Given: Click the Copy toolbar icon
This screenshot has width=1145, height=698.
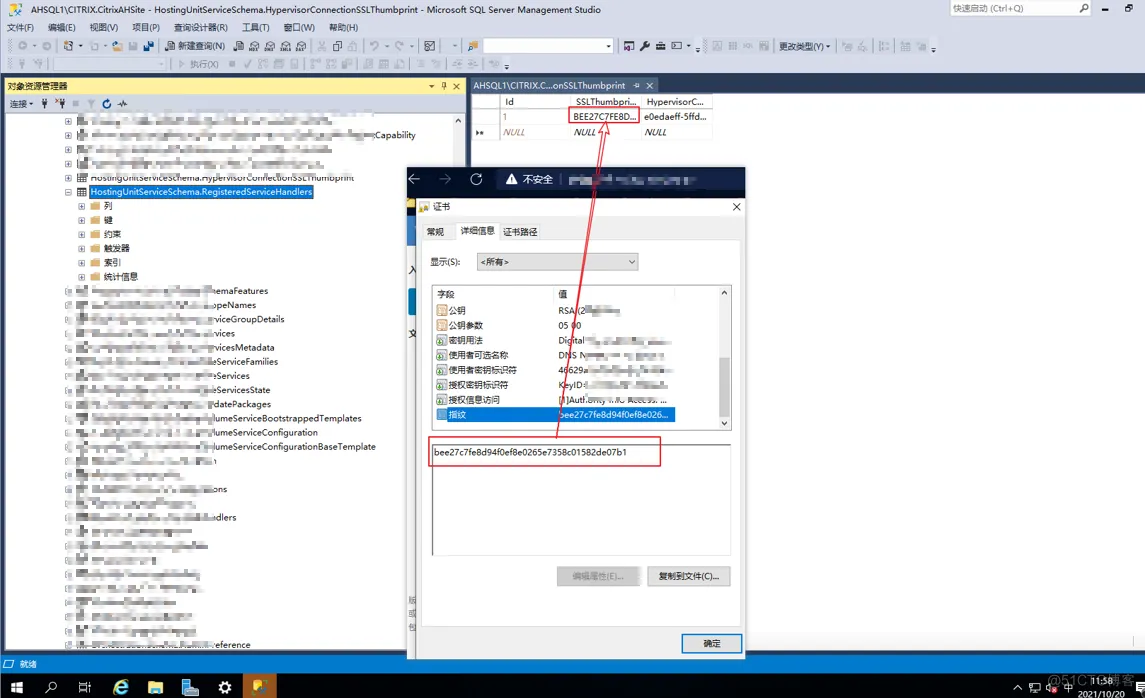Looking at the screenshot, I should point(337,46).
